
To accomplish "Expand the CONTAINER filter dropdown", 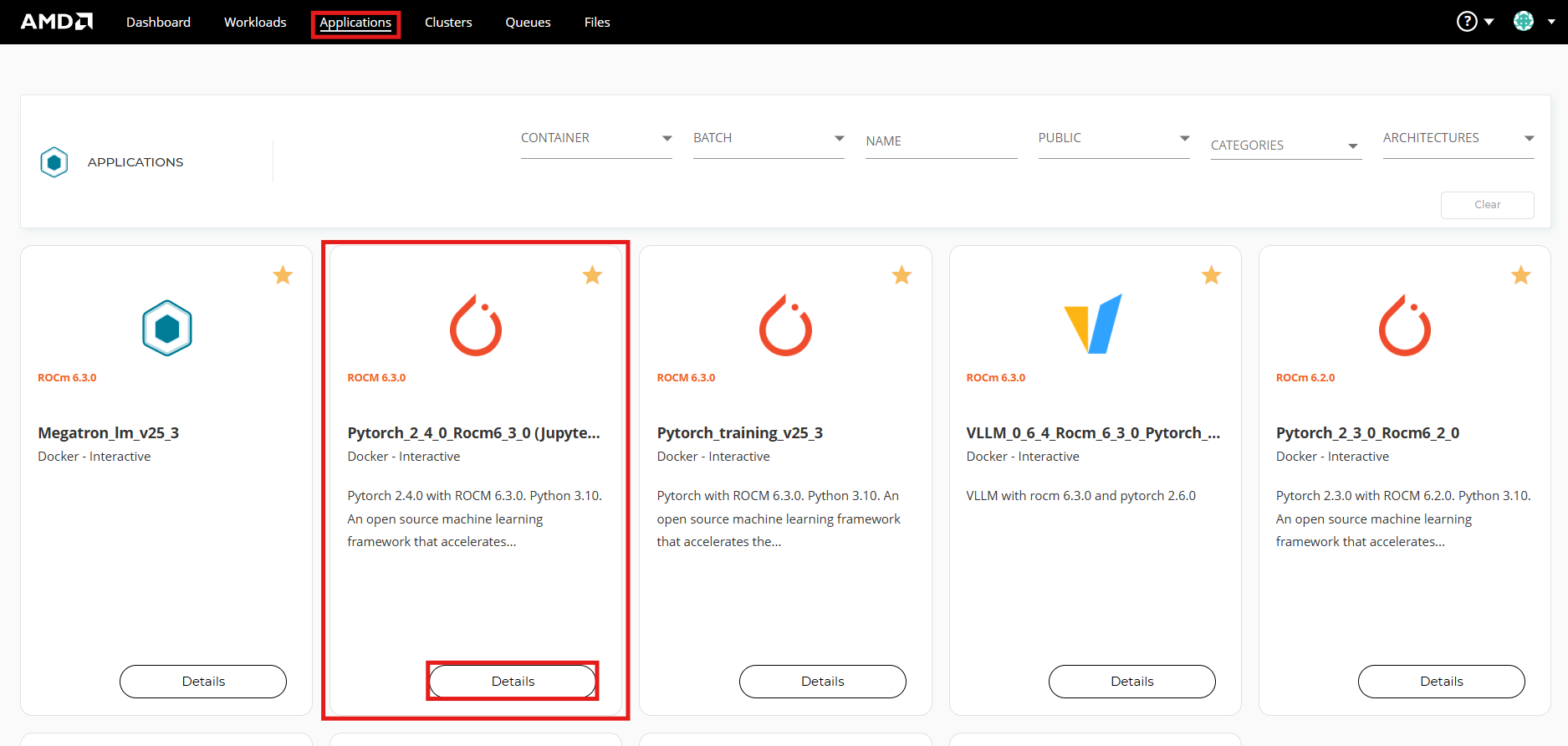I will 596,139.
